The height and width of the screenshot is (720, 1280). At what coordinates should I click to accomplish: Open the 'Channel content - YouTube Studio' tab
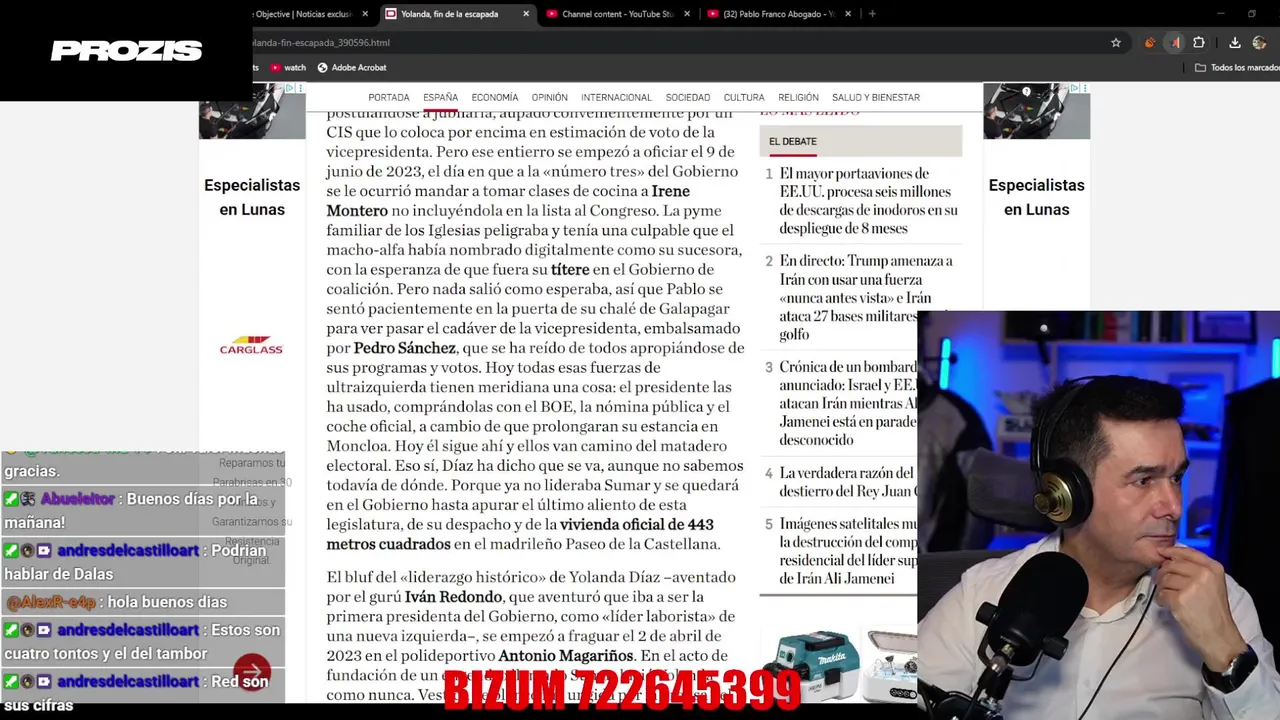(617, 14)
